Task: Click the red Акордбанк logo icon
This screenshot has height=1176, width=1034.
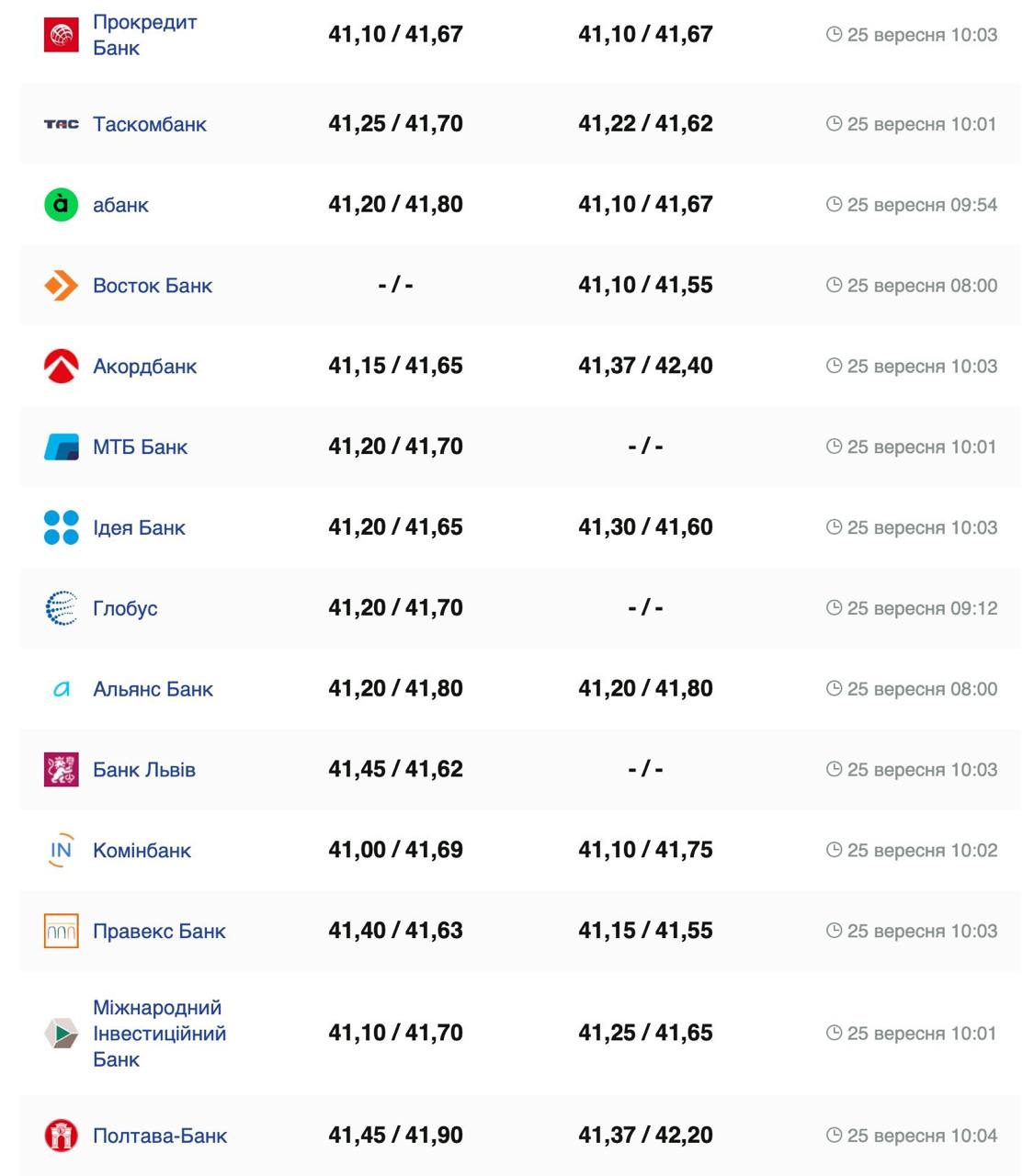Action: click(62, 366)
